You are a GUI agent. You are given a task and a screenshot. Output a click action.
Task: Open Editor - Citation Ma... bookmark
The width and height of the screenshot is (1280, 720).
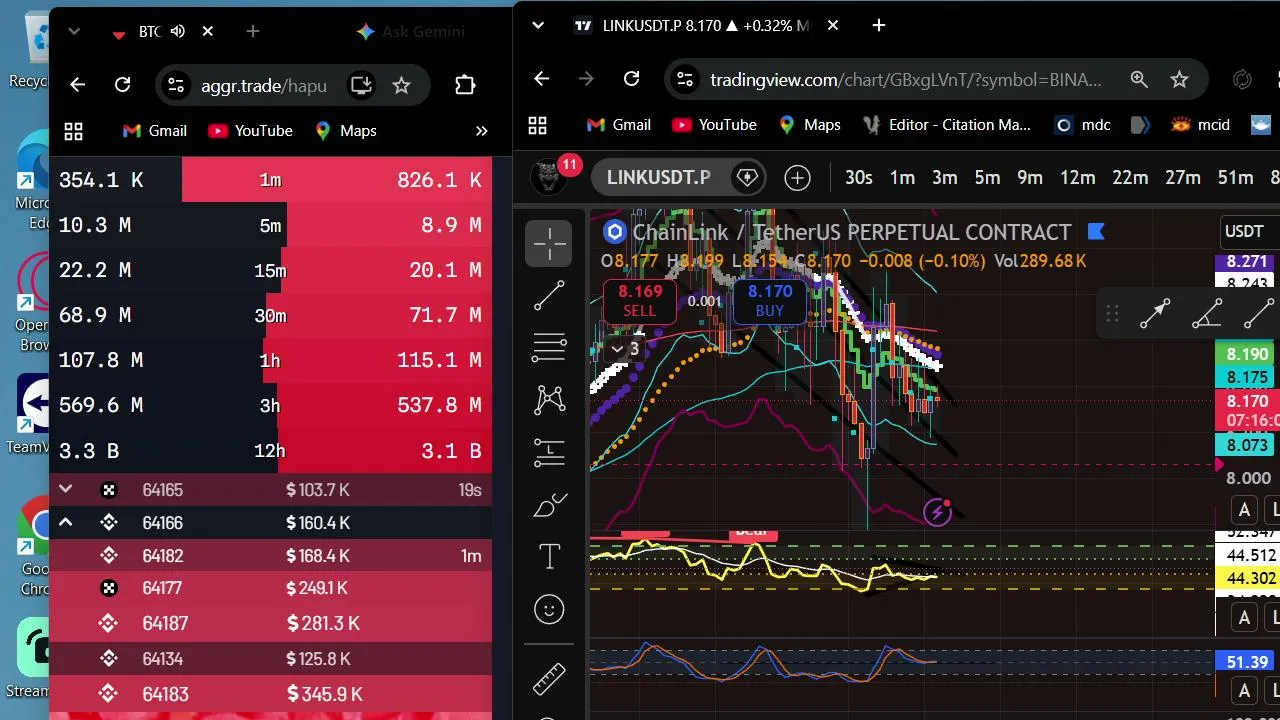click(945, 125)
